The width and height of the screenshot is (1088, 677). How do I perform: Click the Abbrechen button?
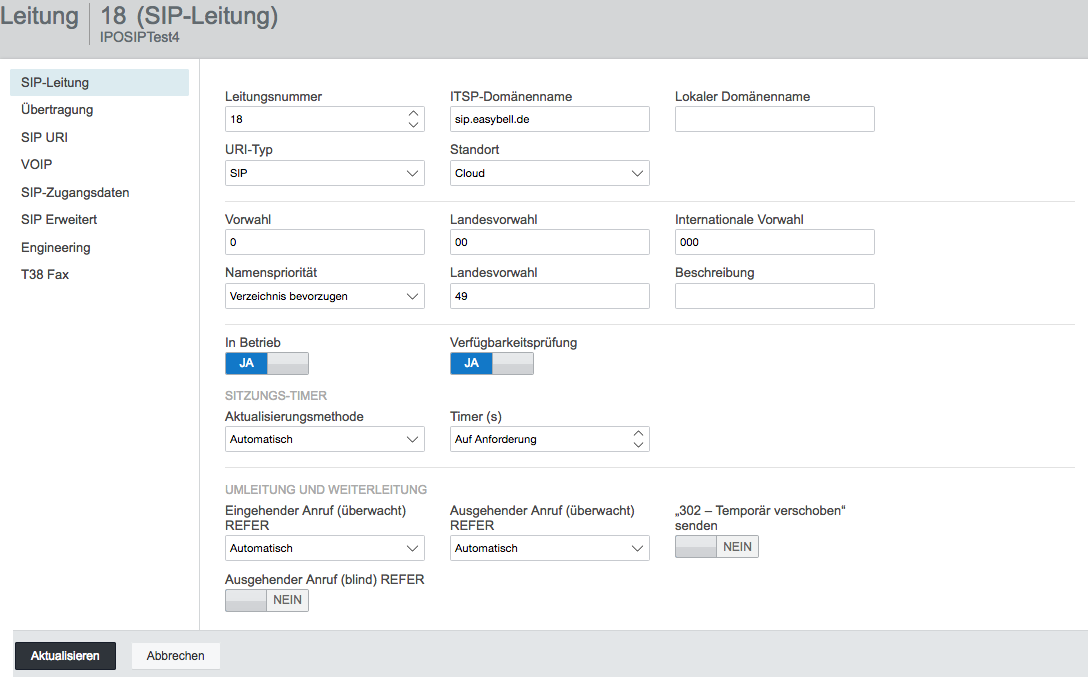click(176, 655)
